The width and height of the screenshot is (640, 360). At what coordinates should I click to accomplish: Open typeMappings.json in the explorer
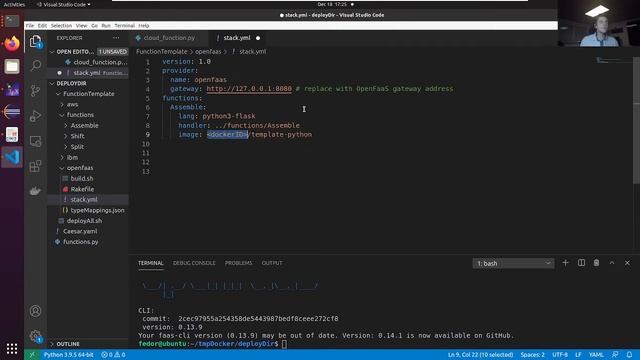click(x=97, y=210)
